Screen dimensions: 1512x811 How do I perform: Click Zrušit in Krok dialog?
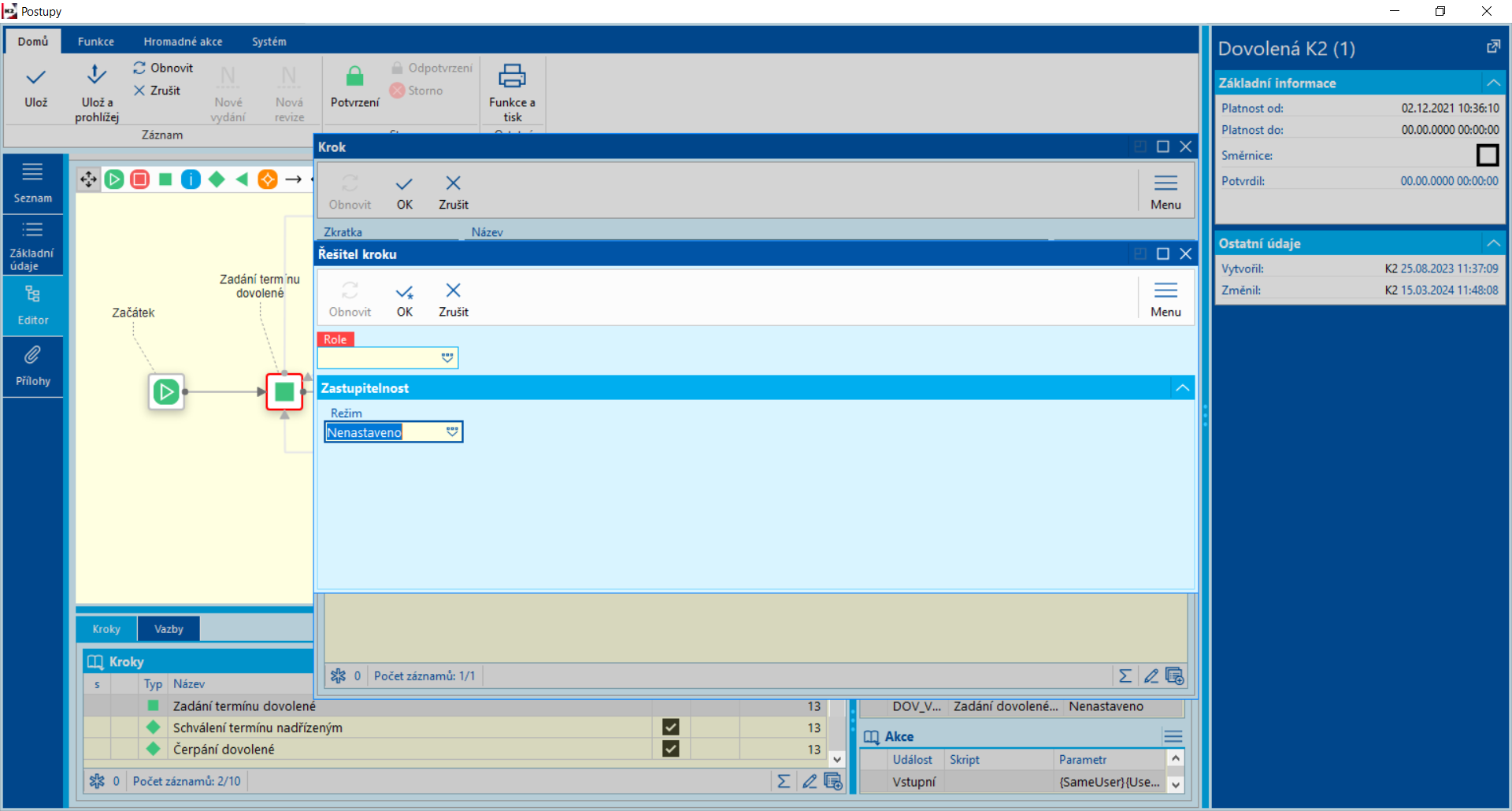click(x=454, y=192)
